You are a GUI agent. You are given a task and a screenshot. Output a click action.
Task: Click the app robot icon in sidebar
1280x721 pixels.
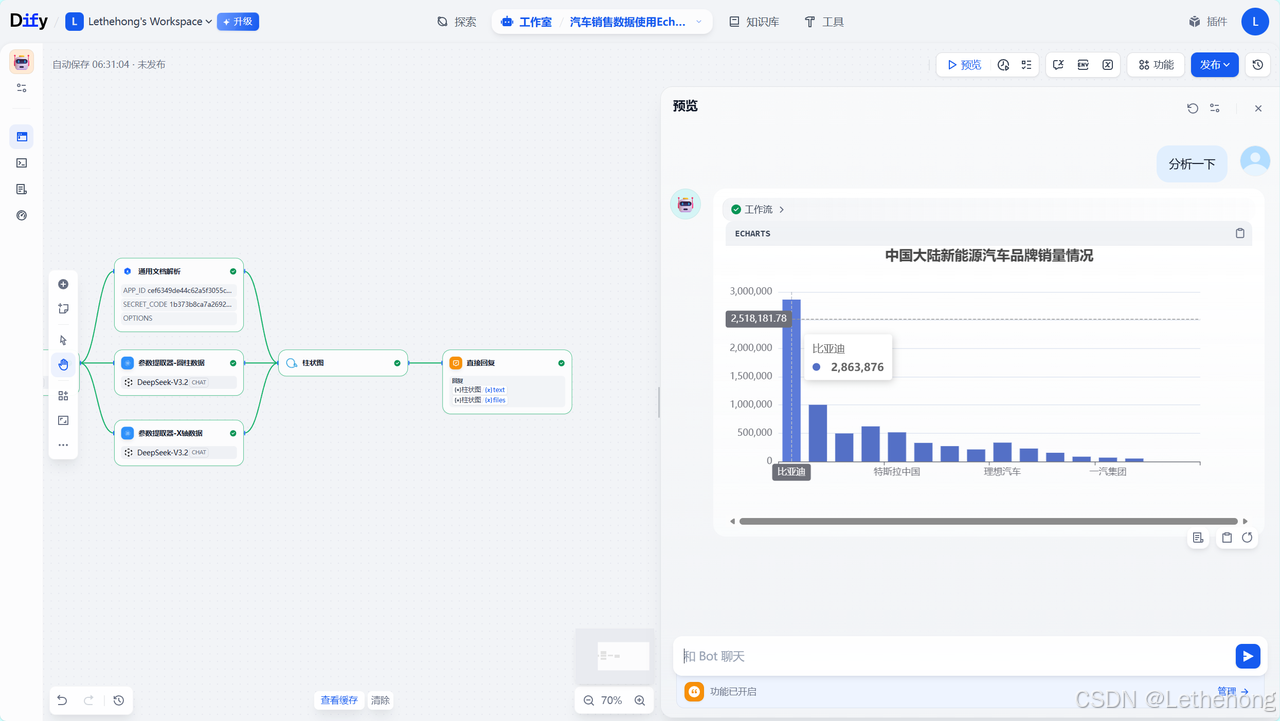(22, 62)
